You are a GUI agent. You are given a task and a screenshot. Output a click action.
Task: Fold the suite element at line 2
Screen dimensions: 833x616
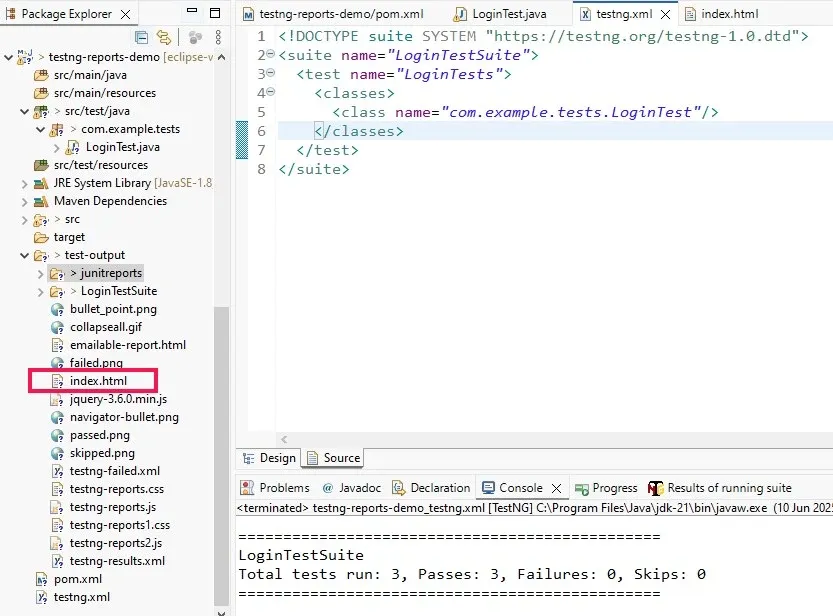click(x=270, y=54)
